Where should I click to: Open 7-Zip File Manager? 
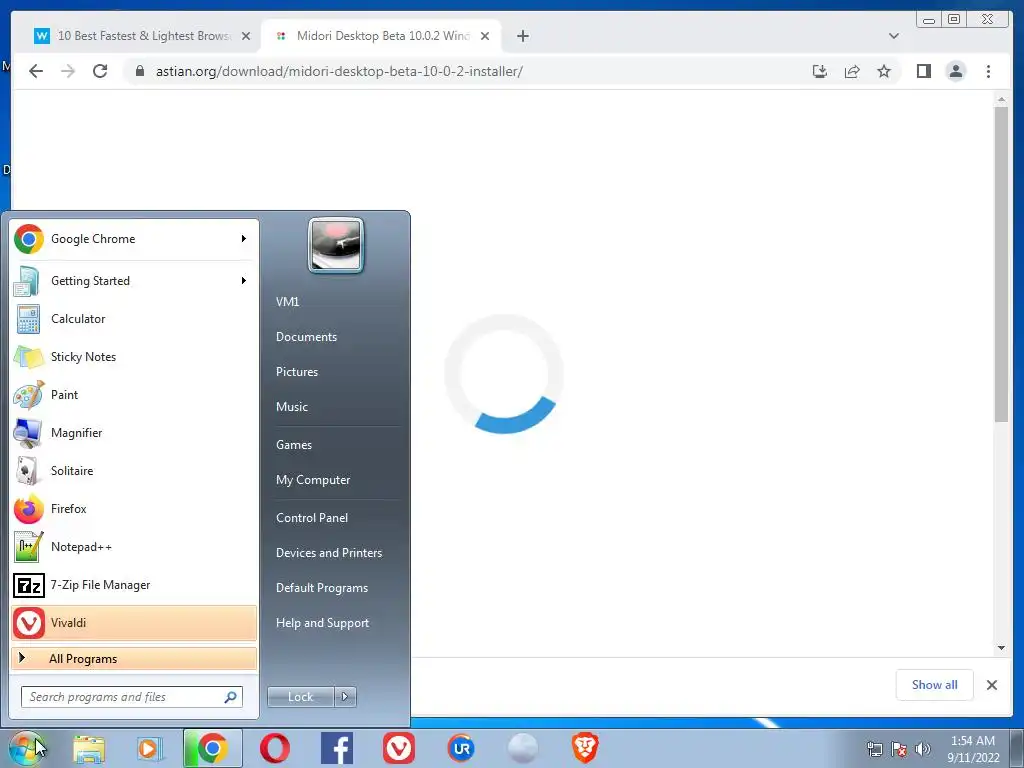pos(134,584)
